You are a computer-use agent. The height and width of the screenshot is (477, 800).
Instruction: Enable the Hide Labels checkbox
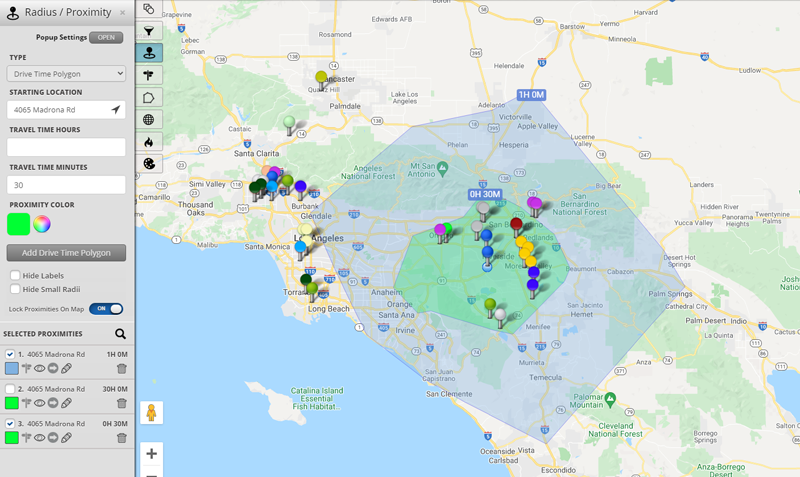tap(15, 275)
